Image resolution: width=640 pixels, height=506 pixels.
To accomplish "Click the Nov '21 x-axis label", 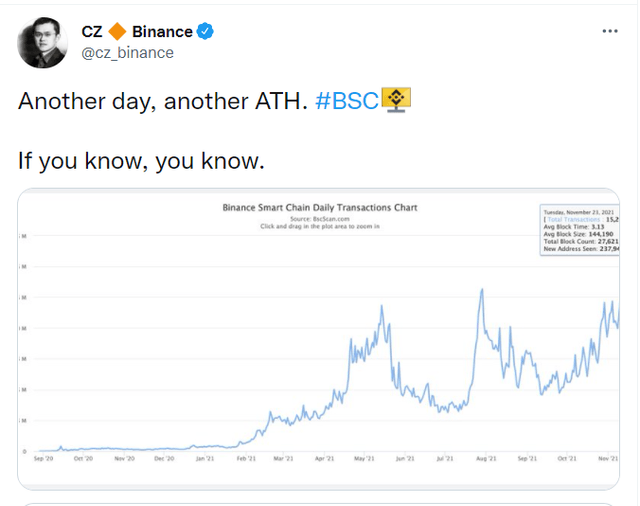I will [x=607, y=459].
